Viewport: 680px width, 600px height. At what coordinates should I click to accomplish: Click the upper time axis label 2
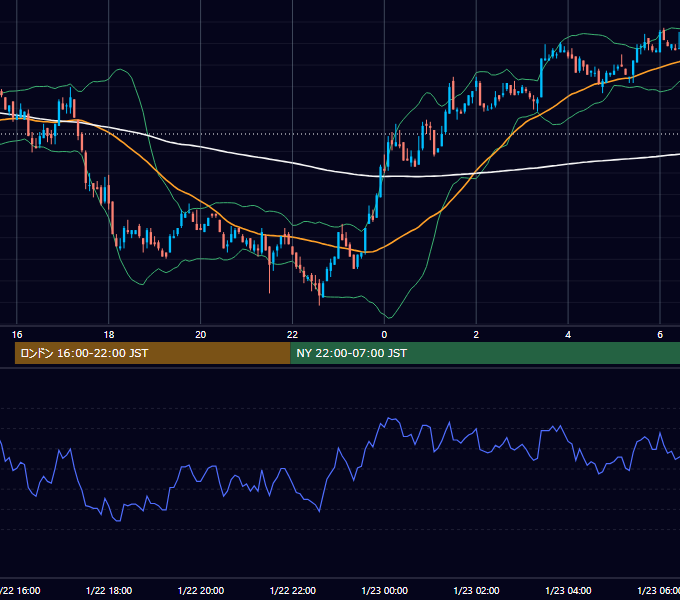(x=476, y=334)
